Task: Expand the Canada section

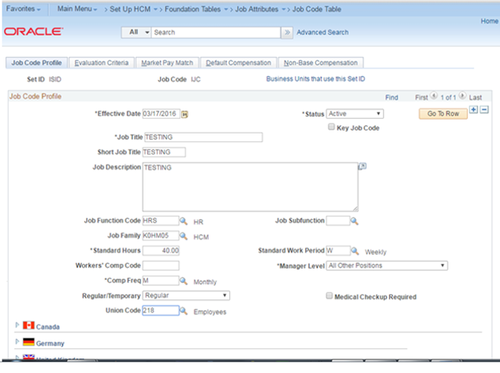Action: pyautogui.click(x=17, y=325)
